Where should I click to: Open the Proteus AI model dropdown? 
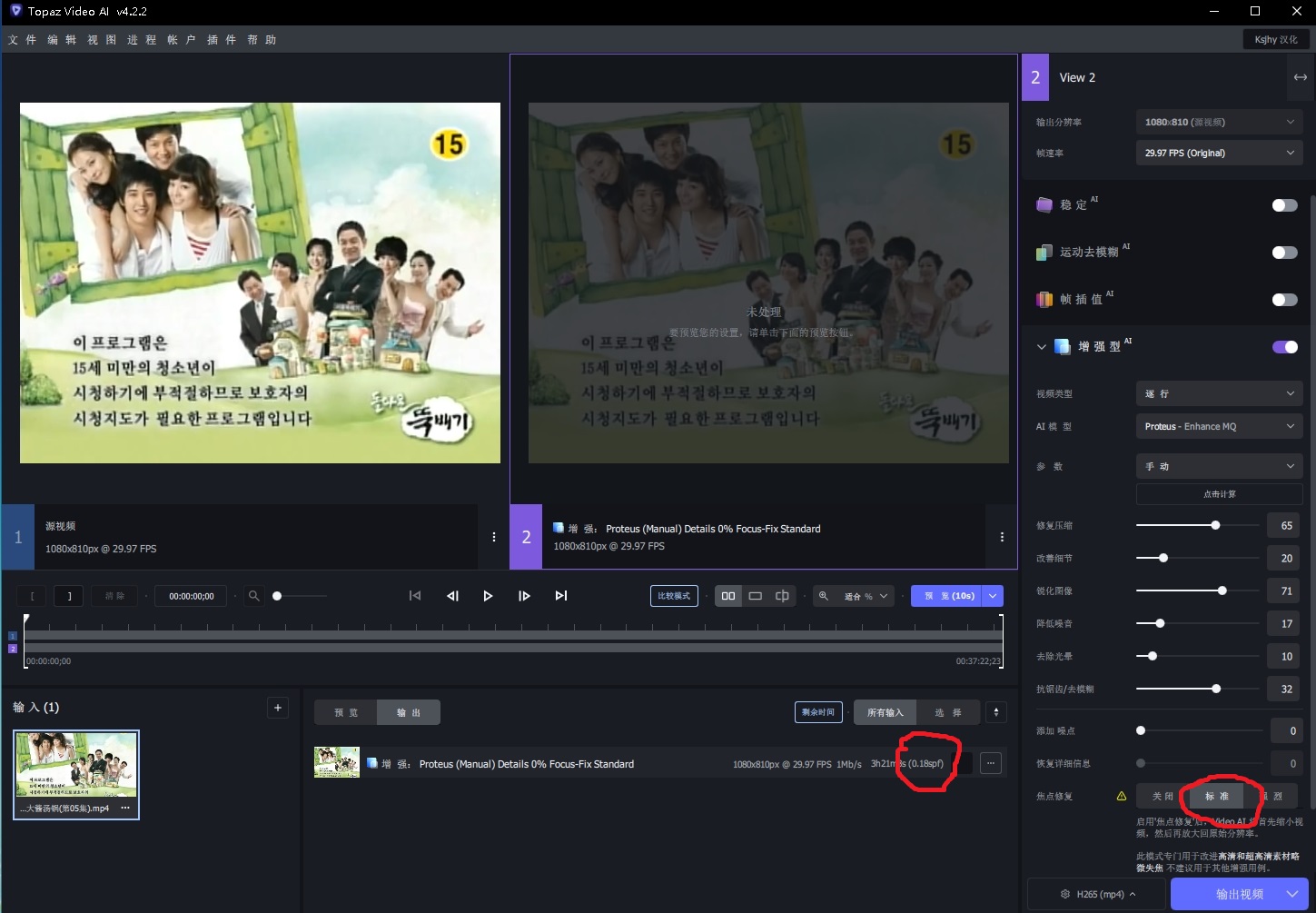click(1219, 426)
